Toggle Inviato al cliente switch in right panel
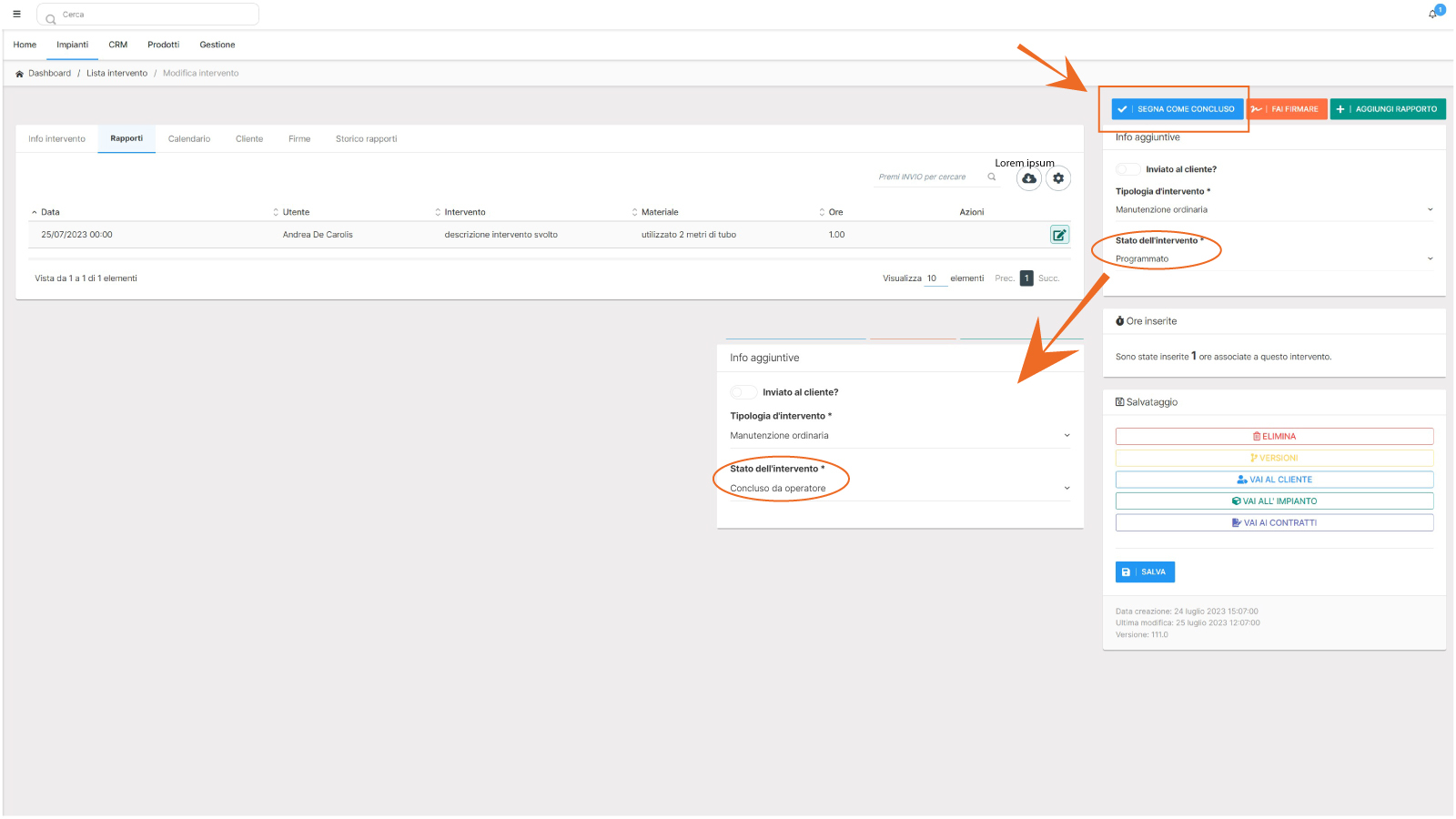Image resolution: width=1456 pixels, height=819 pixels. [x=1128, y=169]
